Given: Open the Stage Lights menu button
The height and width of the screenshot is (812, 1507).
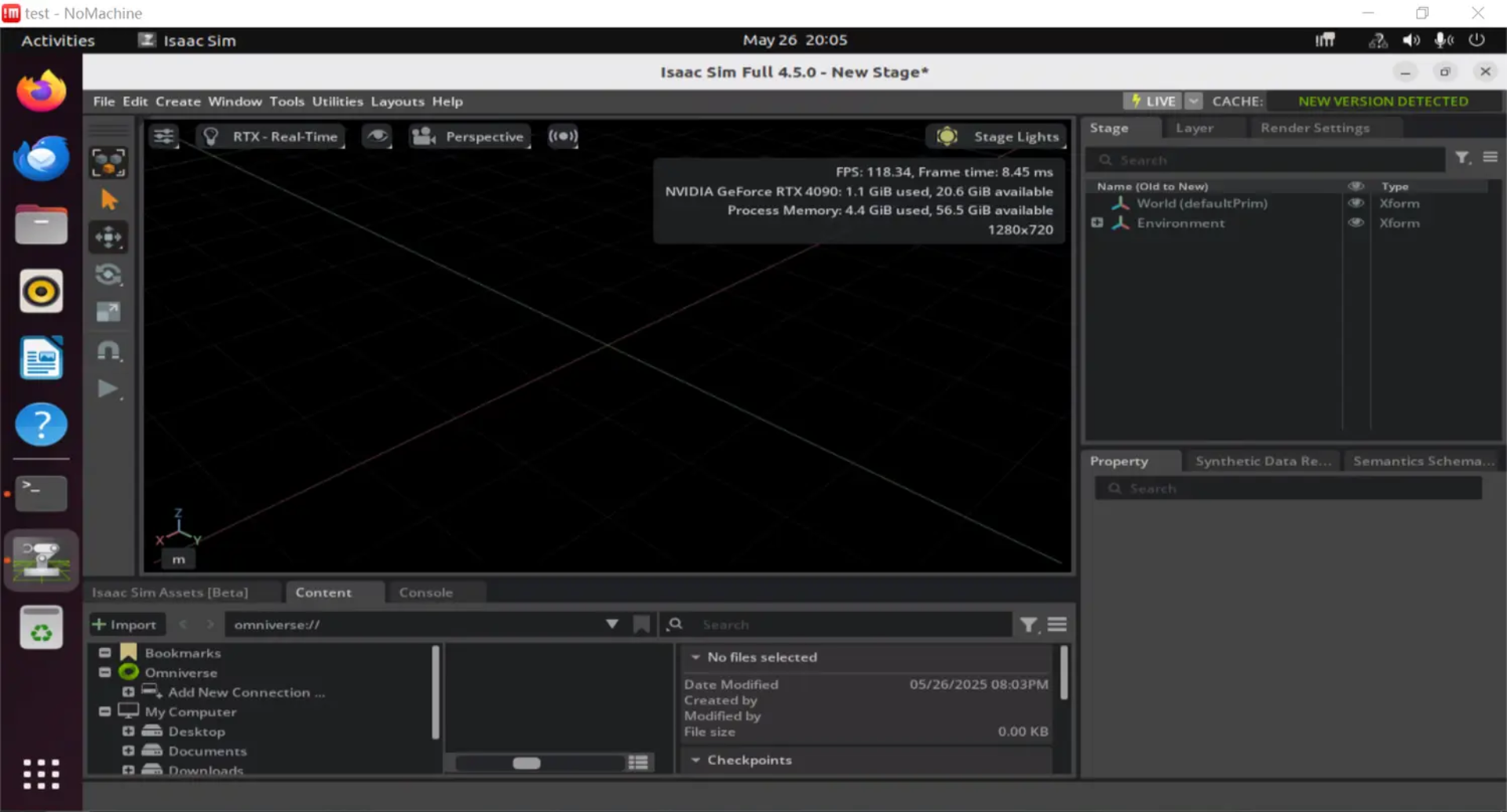Looking at the screenshot, I should click(x=998, y=137).
